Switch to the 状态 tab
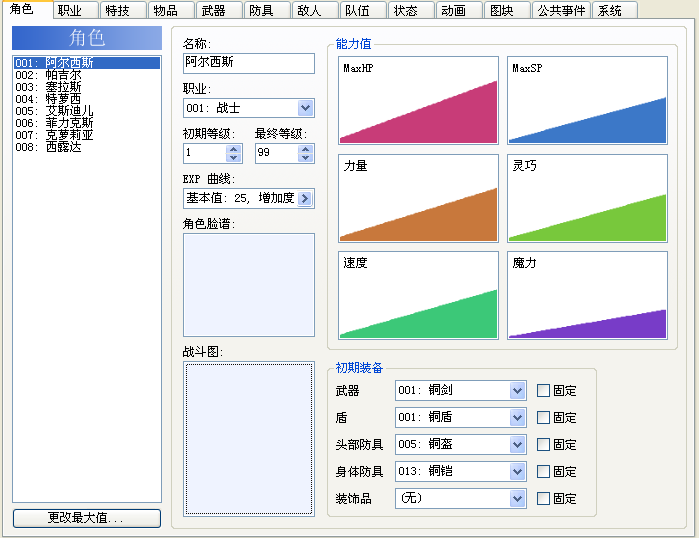This screenshot has width=699, height=538. (x=412, y=10)
